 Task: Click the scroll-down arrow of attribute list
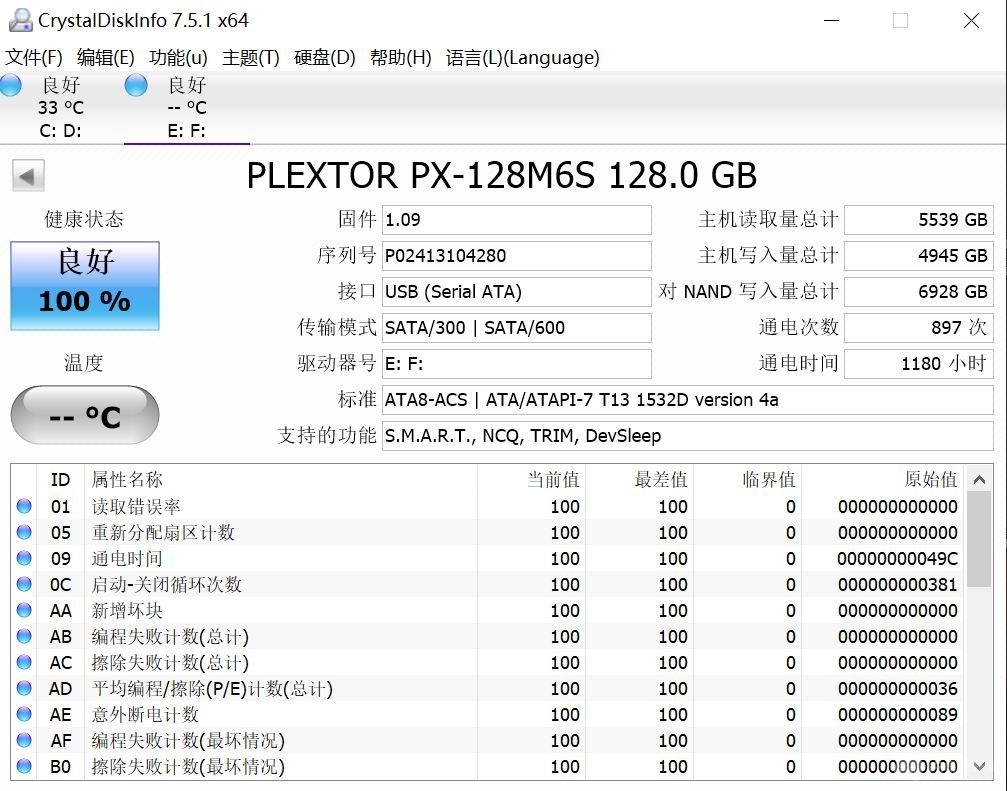tap(979, 766)
